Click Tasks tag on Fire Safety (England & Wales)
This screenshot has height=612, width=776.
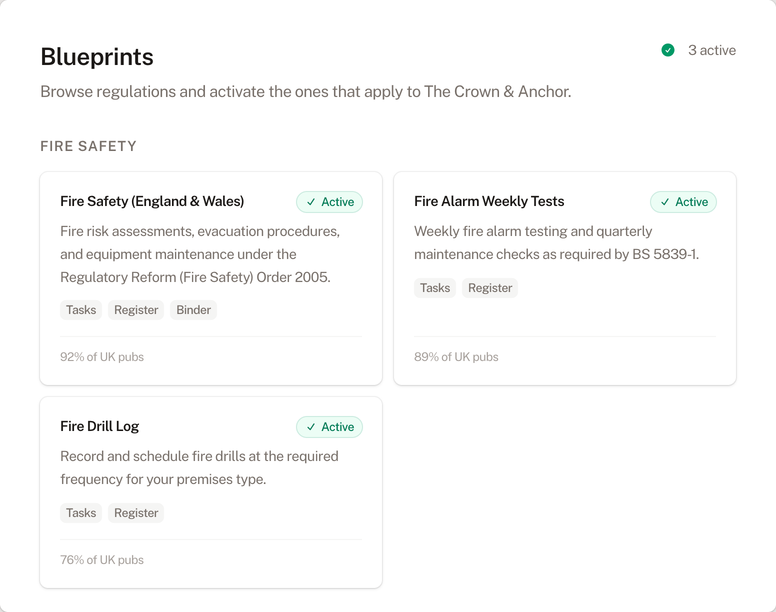pos(81,310)
